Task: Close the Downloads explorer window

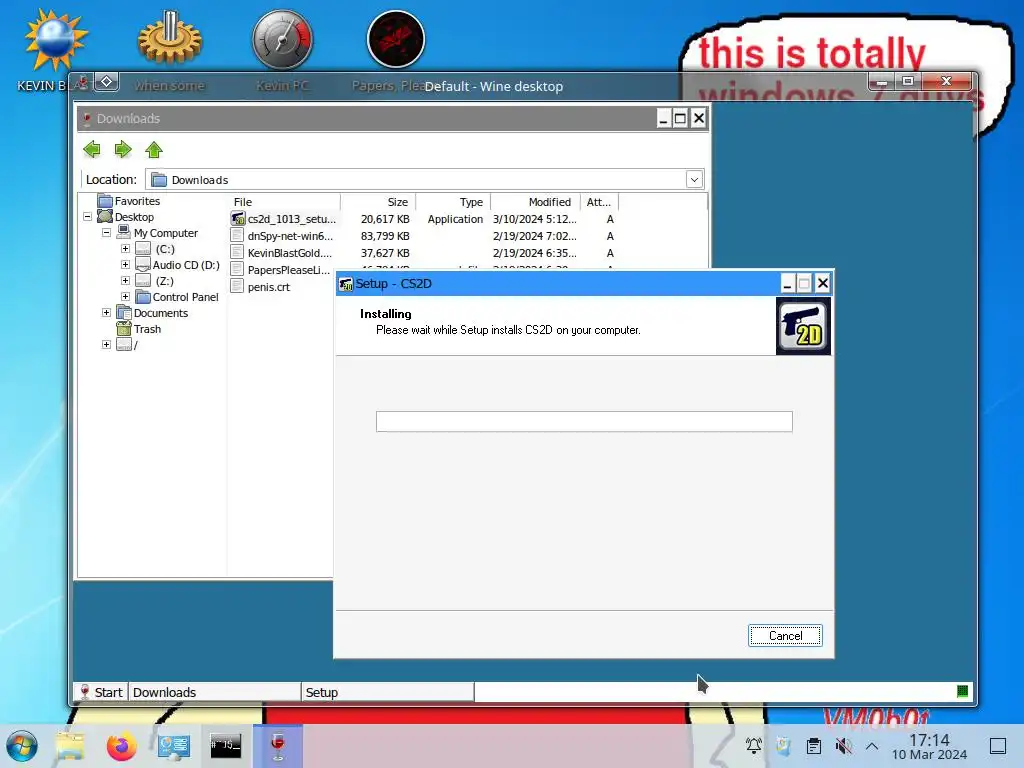Action: 699,118
